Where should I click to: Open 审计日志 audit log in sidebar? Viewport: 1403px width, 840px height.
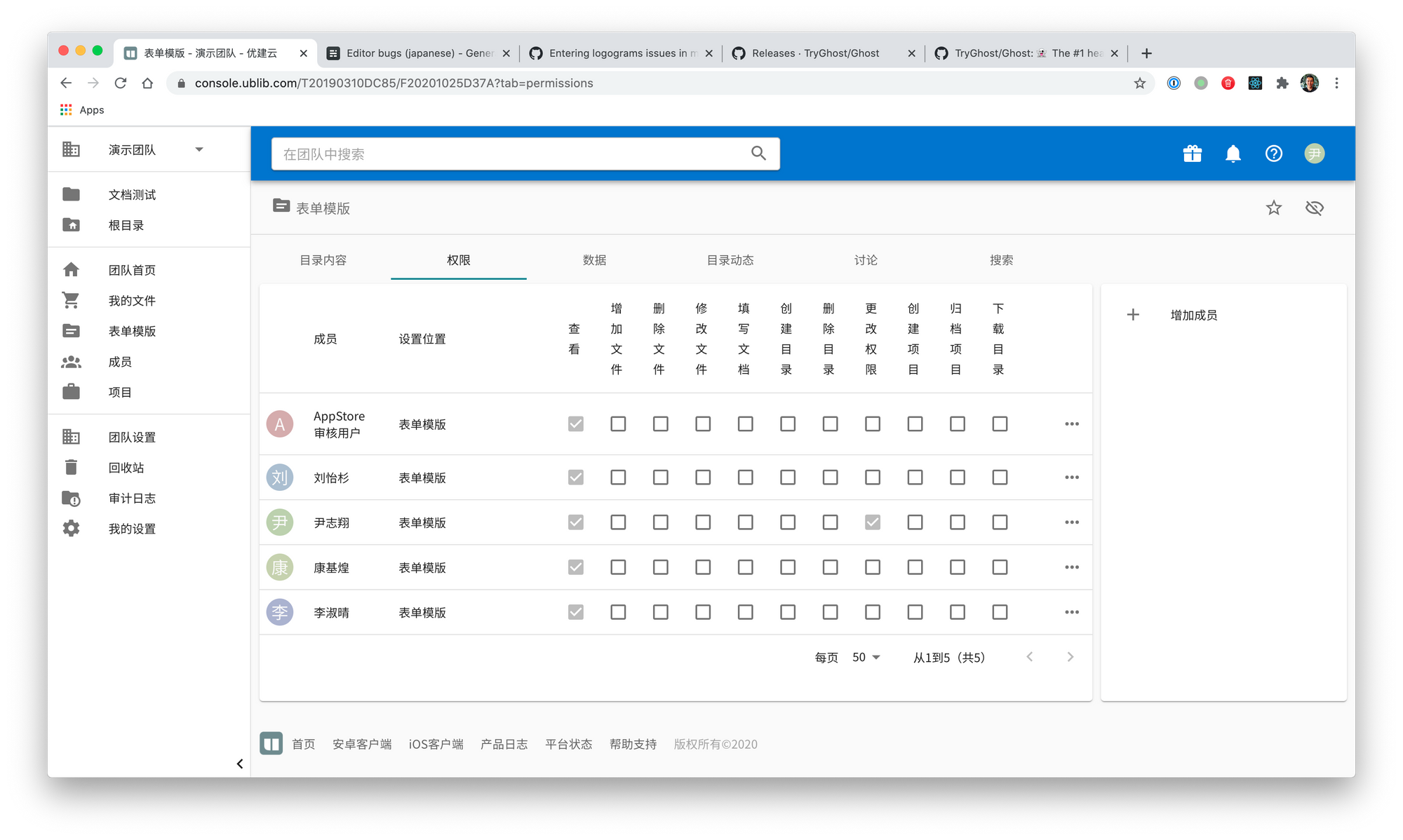coord(132,499)
